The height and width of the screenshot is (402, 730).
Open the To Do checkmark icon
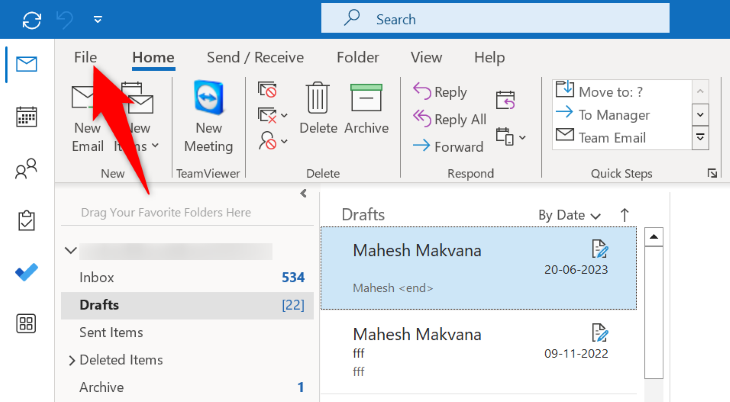click(x=27, y=273)
